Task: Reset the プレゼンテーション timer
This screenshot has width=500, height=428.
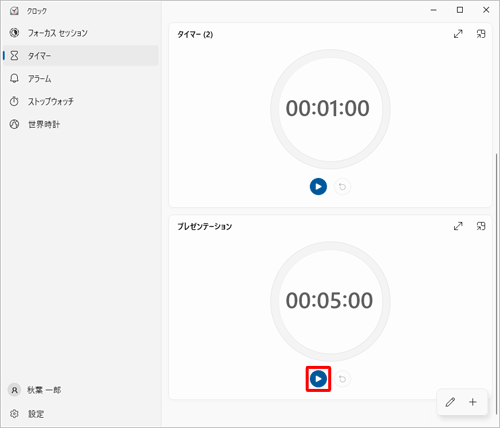Action: [x=342, y=379]
